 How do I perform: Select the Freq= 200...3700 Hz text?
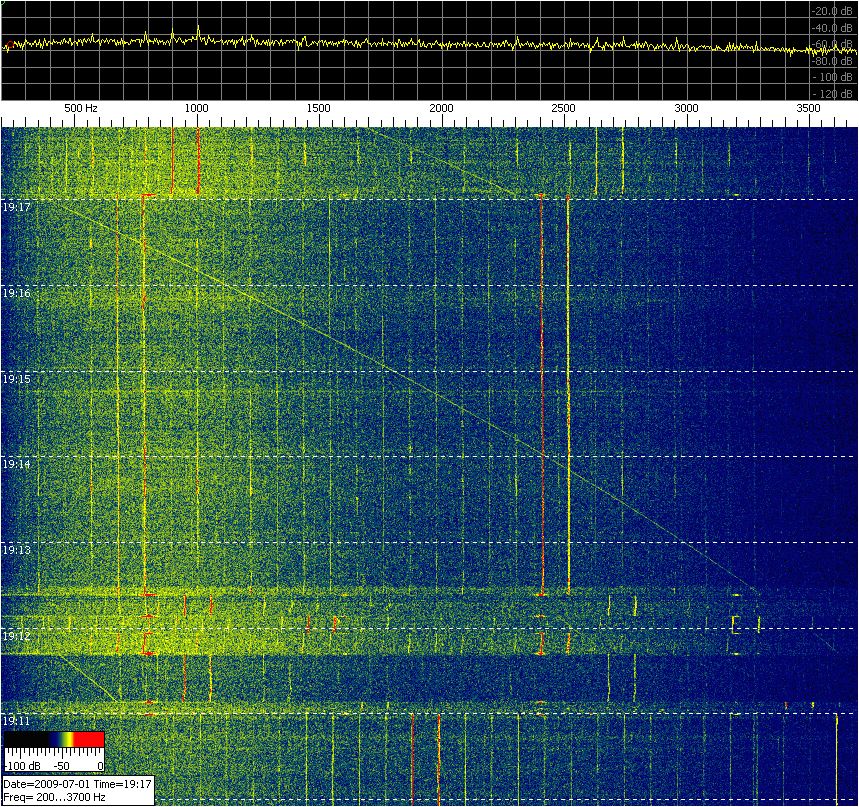coord(55,798)
